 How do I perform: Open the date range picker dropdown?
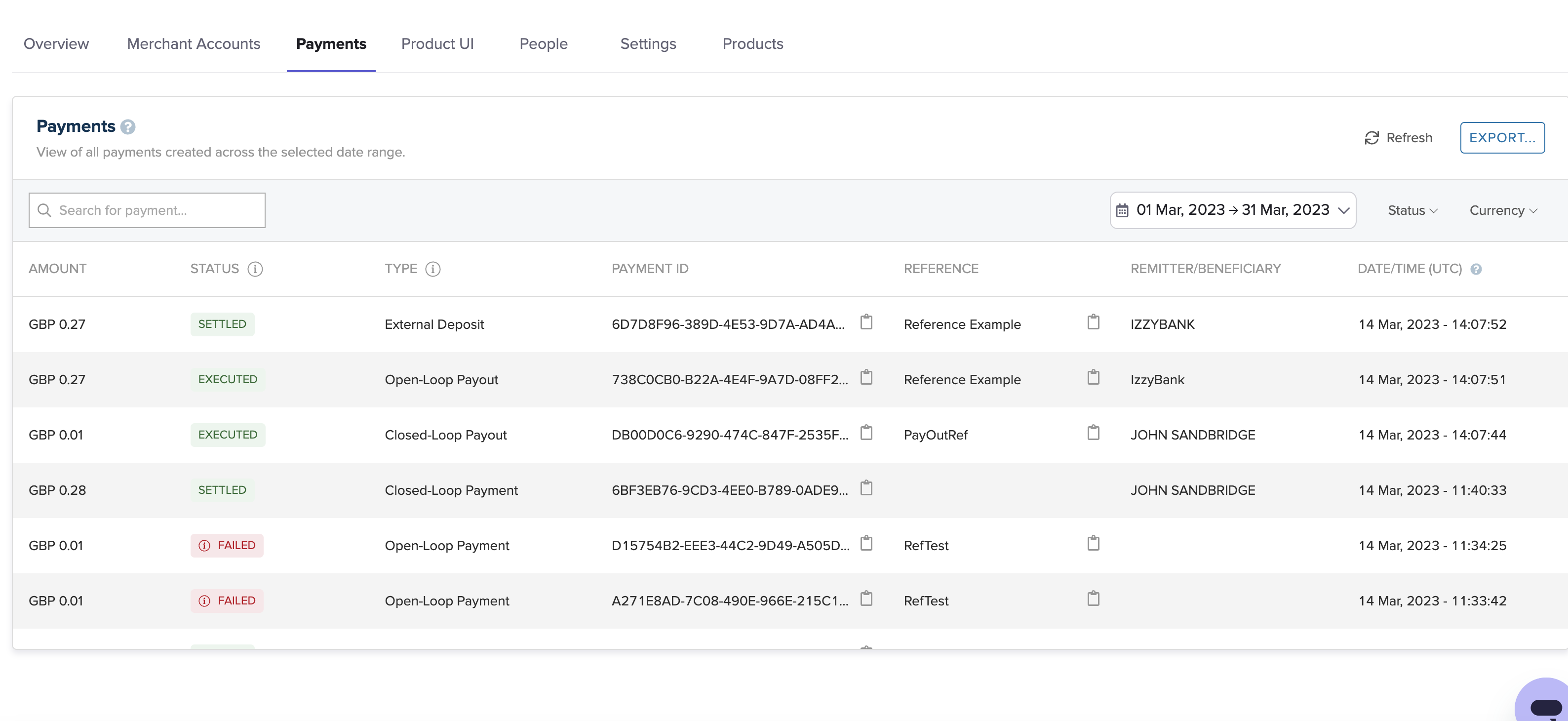point(1233,210)
